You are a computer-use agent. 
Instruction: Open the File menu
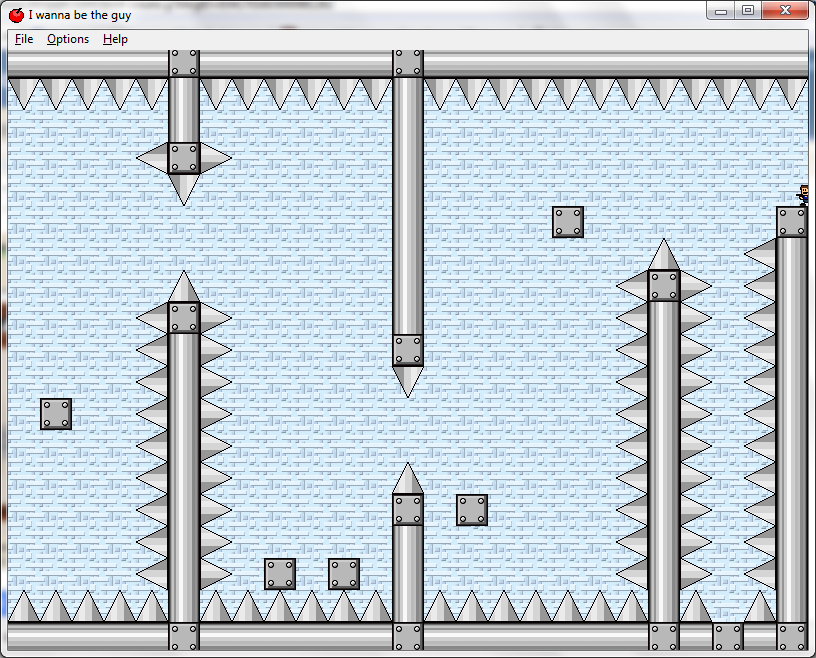(x=24, y=39)
